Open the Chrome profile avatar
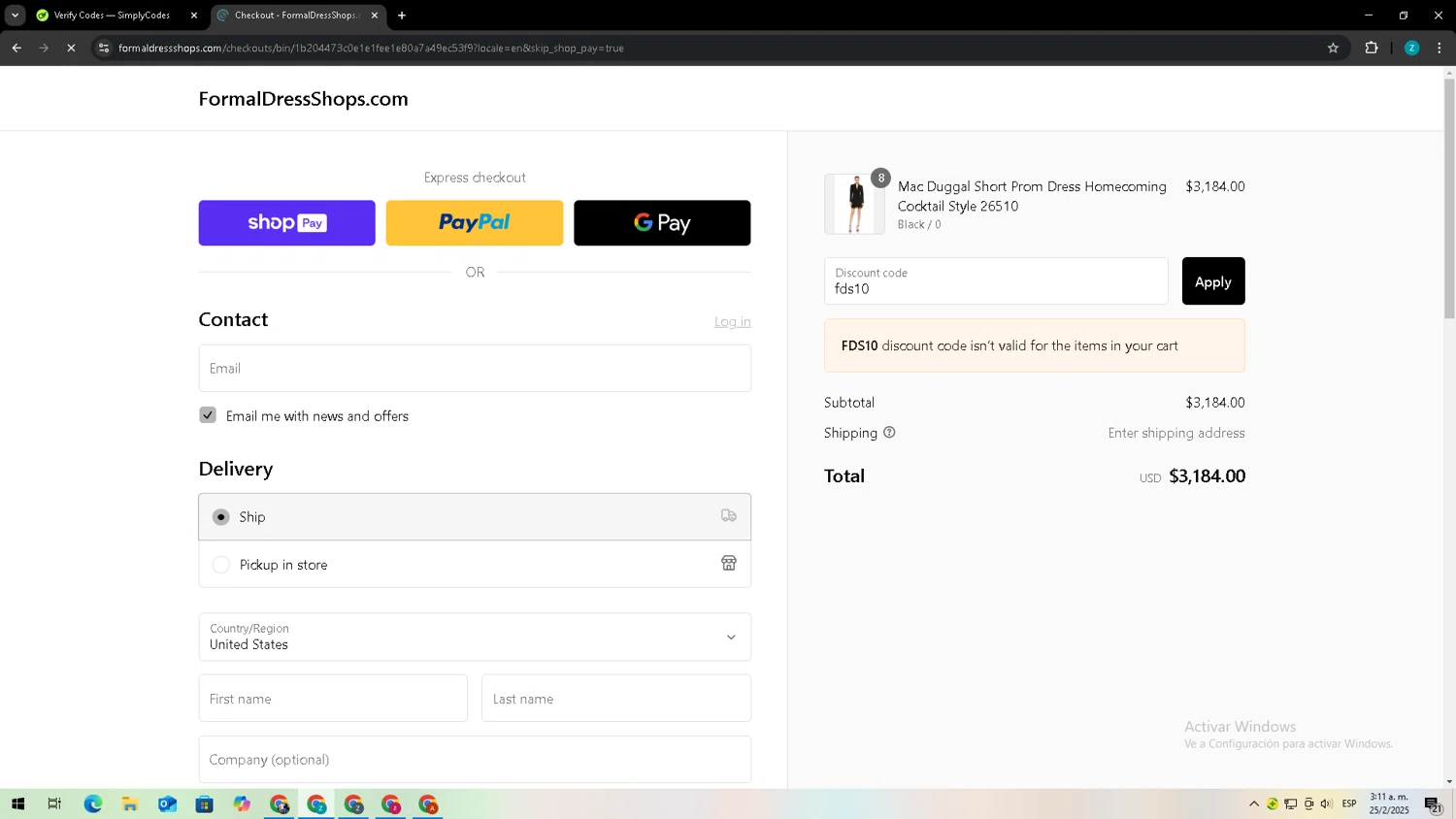The width and height of the screenshot is (1456, 819). tap(1412, 48)
